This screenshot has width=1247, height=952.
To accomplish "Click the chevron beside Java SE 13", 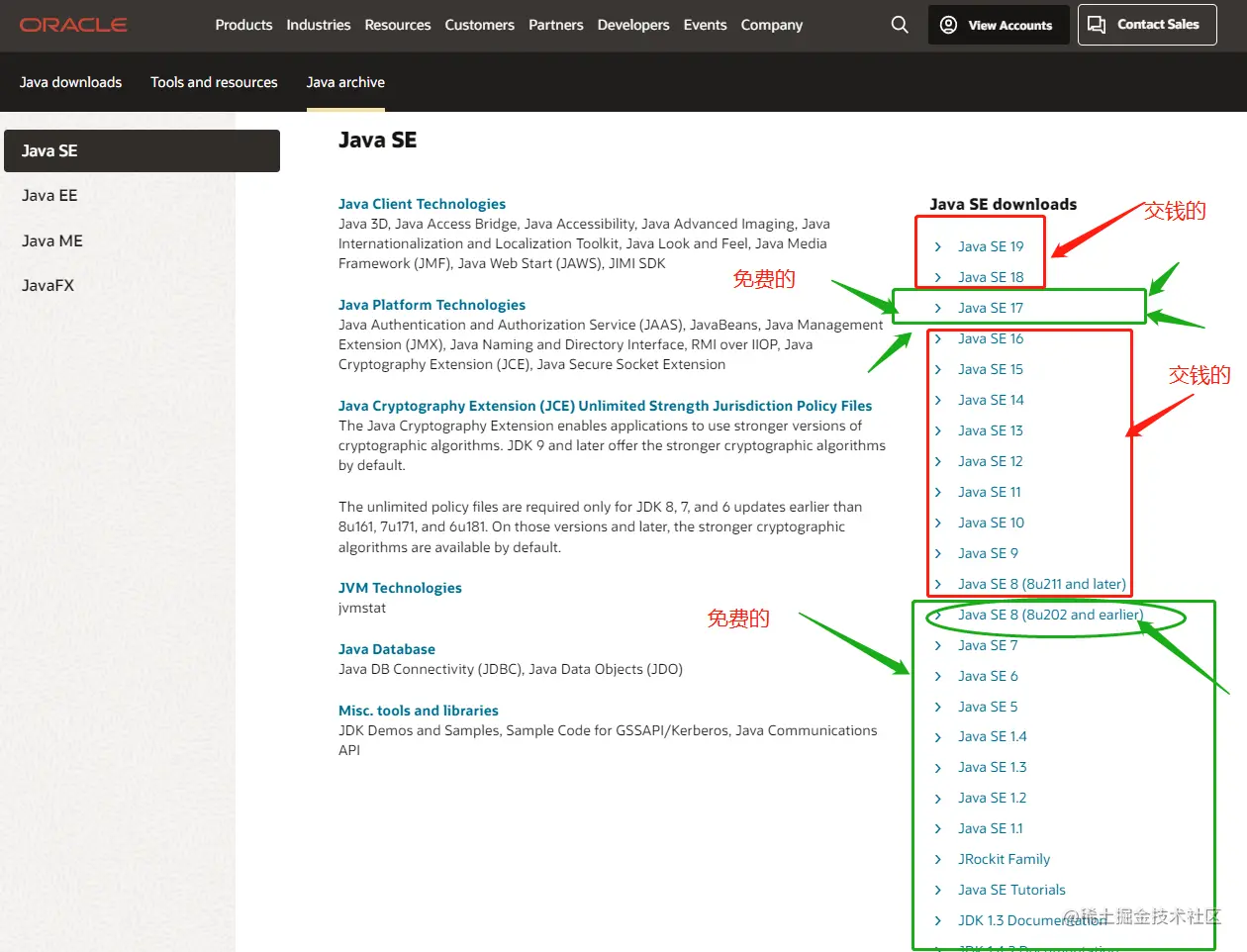I will pos(938,431).
